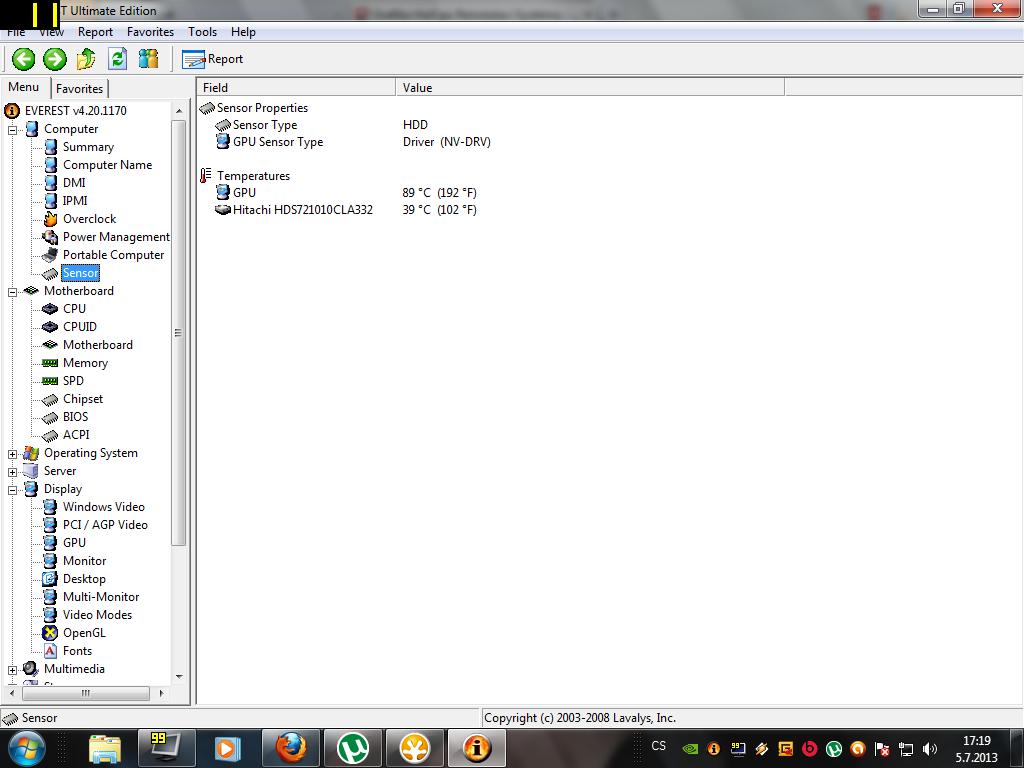The height and width of the screenshot is (768, 1024).
Task: Click the tree scroll-down arrow
Action: 179,677
